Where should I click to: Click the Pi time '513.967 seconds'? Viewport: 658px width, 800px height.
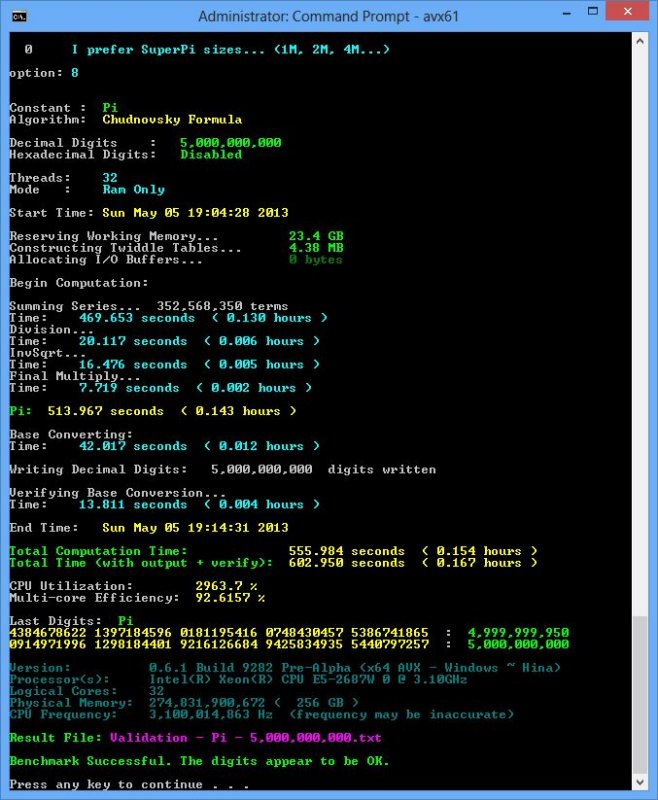point(106,411)
